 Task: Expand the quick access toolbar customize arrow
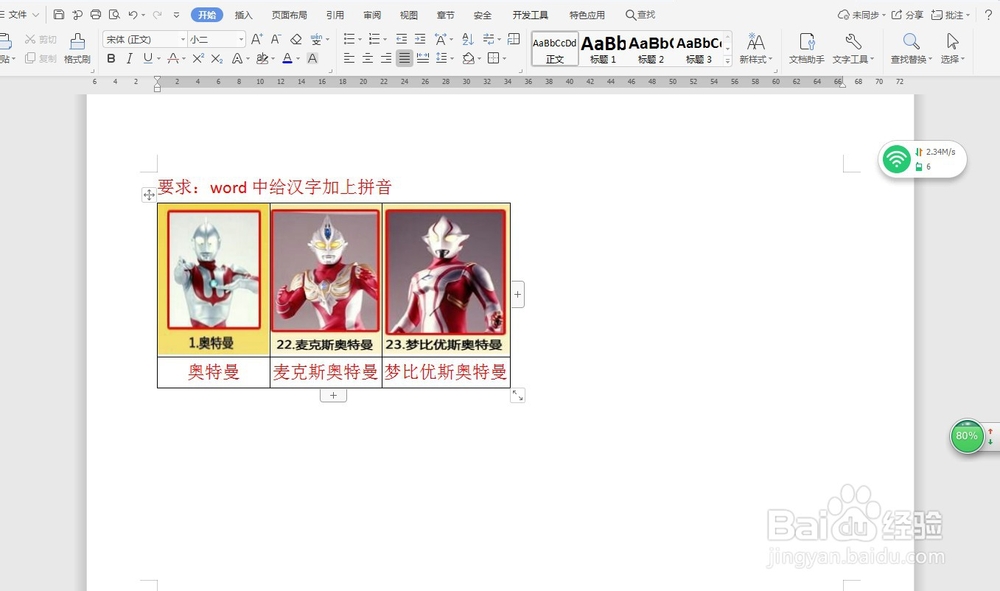tap(177, 14)
